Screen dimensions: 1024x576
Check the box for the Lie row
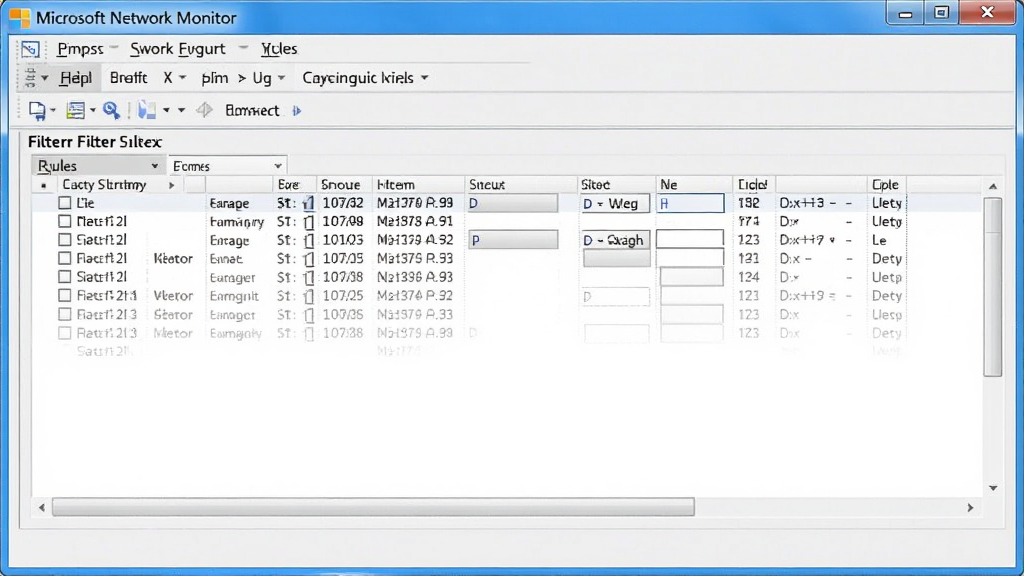coord(65,203)
